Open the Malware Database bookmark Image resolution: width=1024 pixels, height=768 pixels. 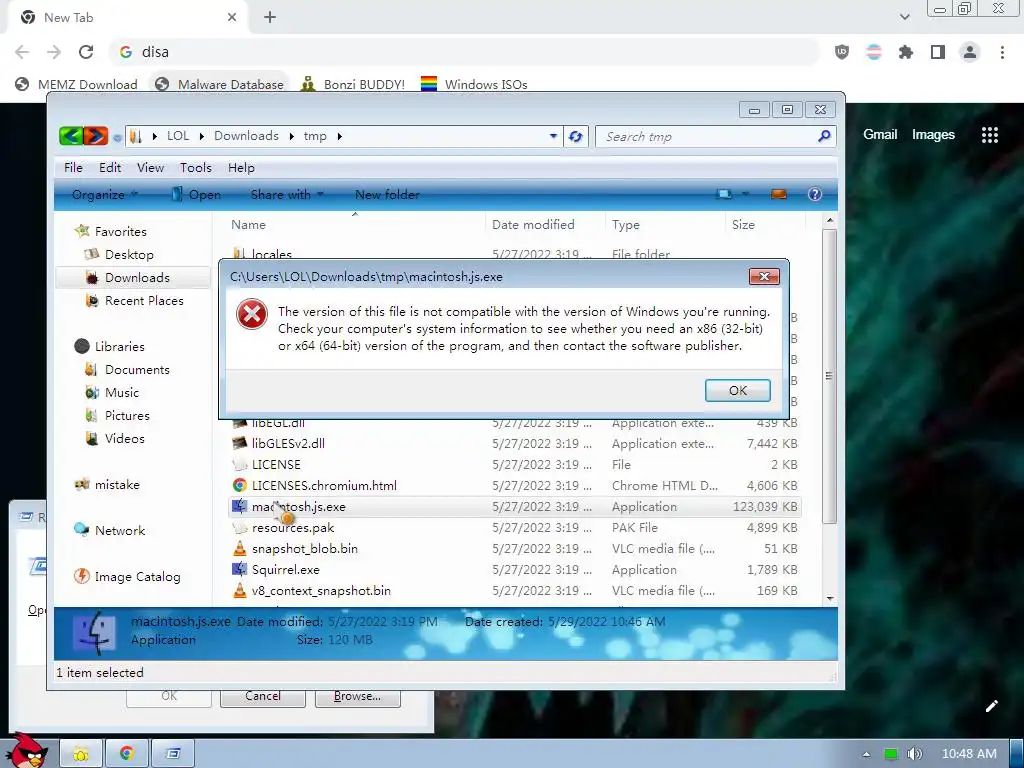click(x=219, y=84)
